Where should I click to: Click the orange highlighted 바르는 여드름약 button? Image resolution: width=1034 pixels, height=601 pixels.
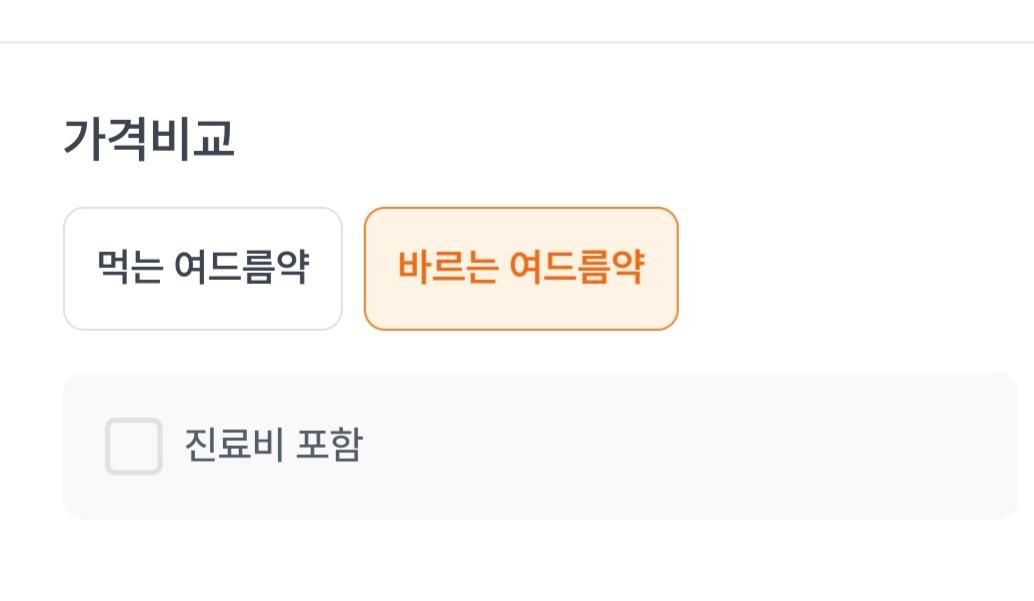(521, 269)
